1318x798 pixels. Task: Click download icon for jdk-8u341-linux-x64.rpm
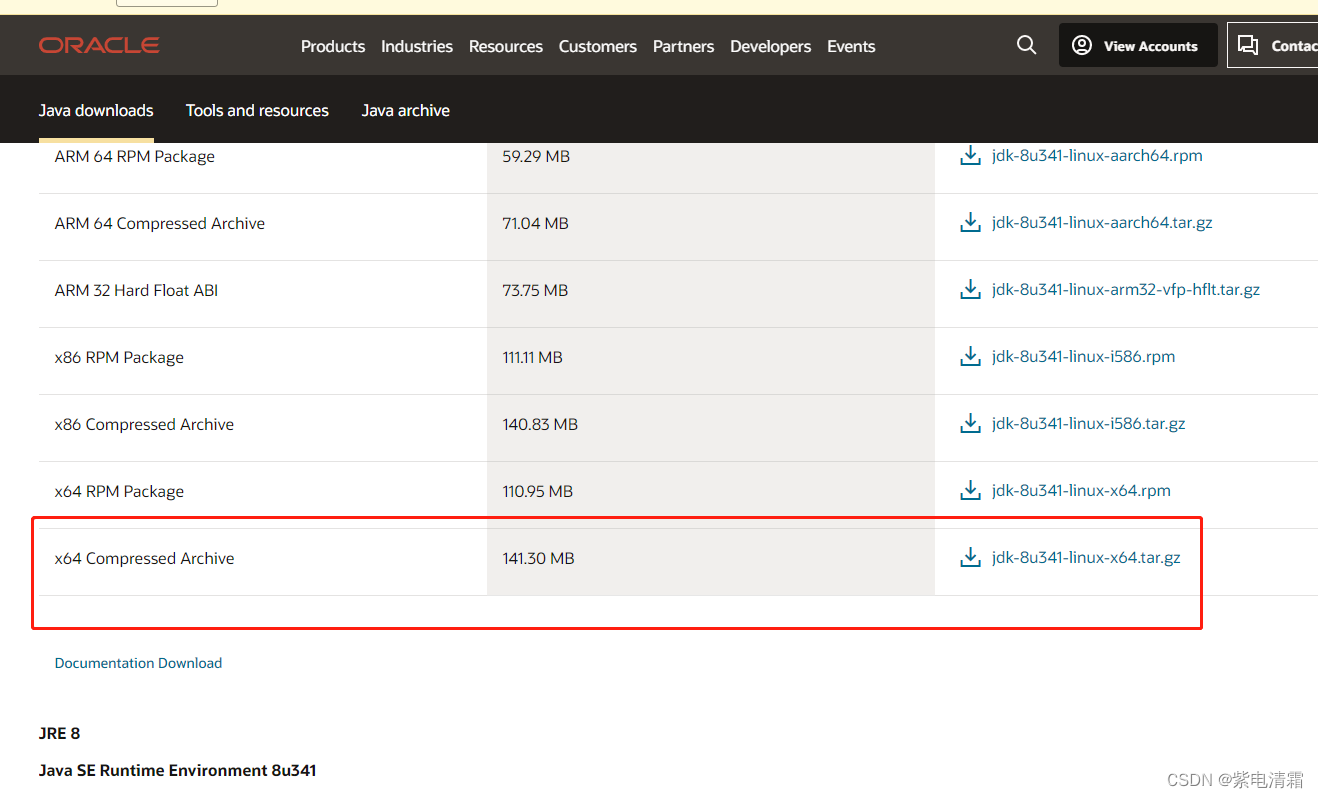[x=970, y=491]
